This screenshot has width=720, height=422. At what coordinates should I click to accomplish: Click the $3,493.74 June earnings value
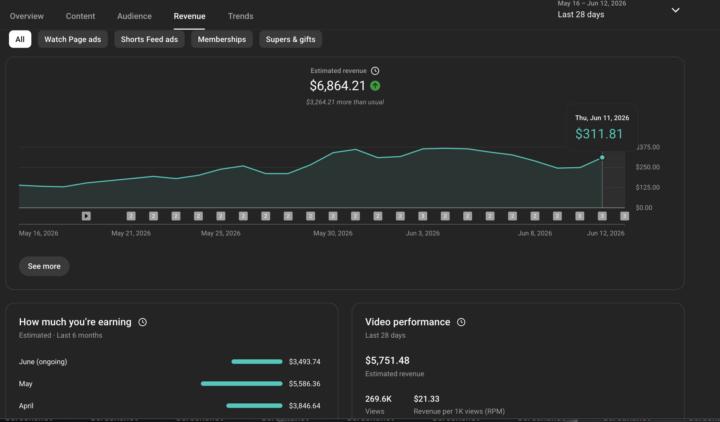304,362
